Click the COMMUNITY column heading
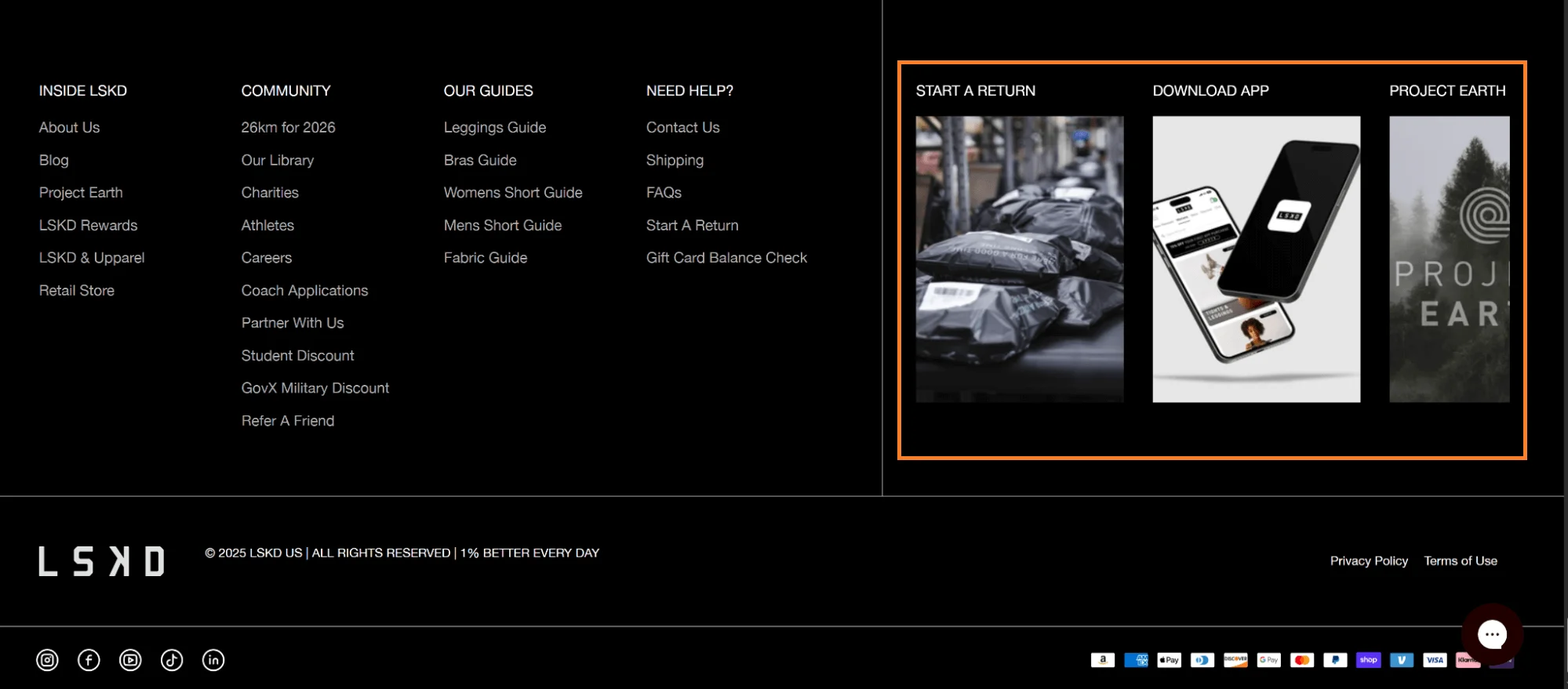Viewport: 1568px width, 689px height. 286,91
